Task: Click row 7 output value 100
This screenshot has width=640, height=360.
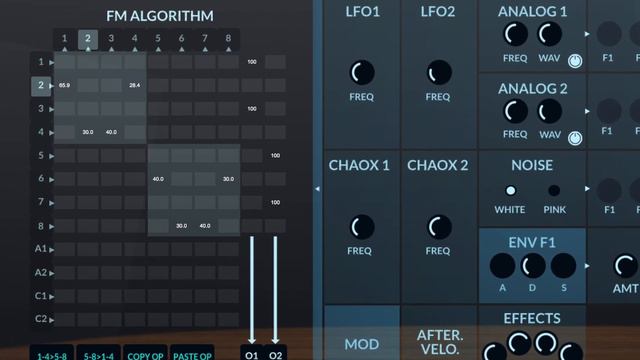Action: (276, 202)
